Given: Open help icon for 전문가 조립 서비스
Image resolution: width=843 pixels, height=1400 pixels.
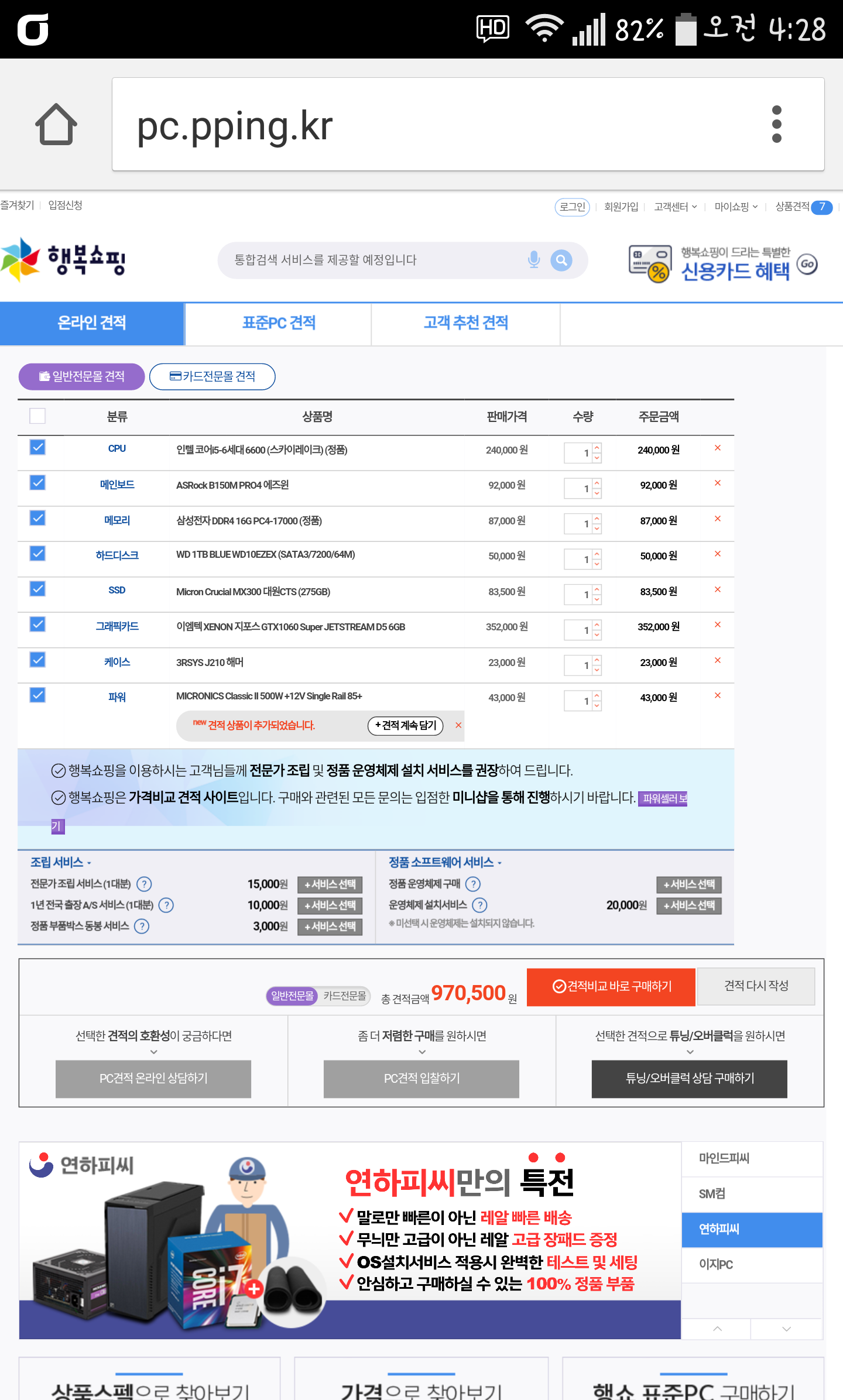Looking at the screenshot, I should pyautogui.click(x=144, y=884).
